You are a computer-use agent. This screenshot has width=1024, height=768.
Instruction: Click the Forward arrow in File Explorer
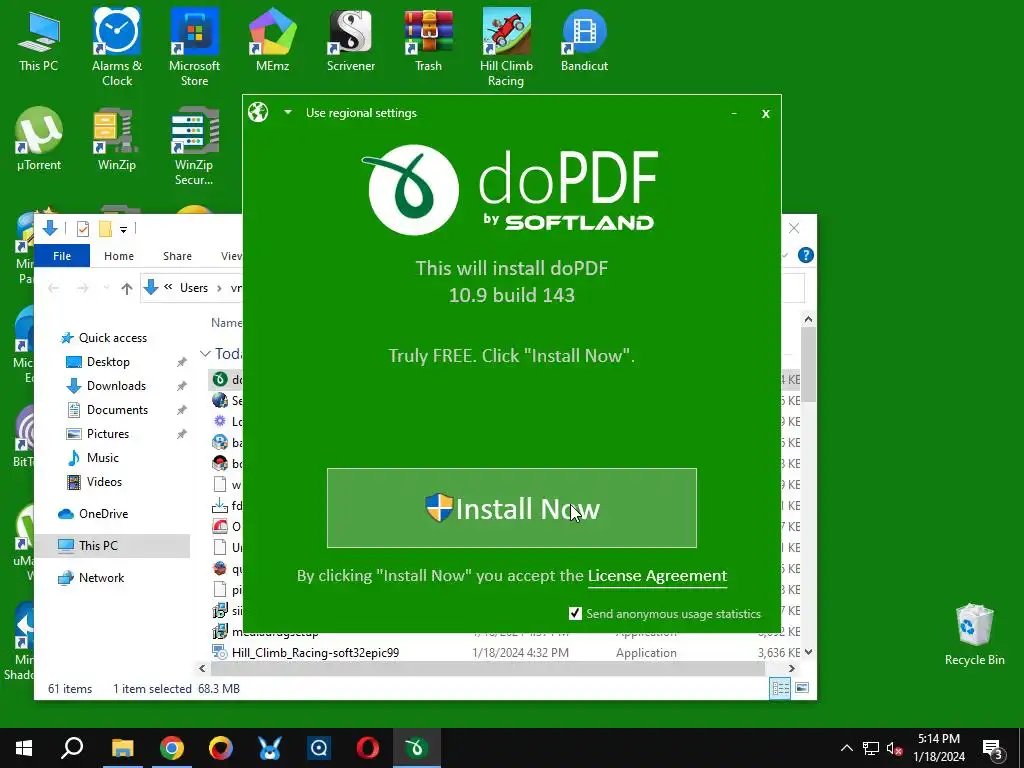82,288
